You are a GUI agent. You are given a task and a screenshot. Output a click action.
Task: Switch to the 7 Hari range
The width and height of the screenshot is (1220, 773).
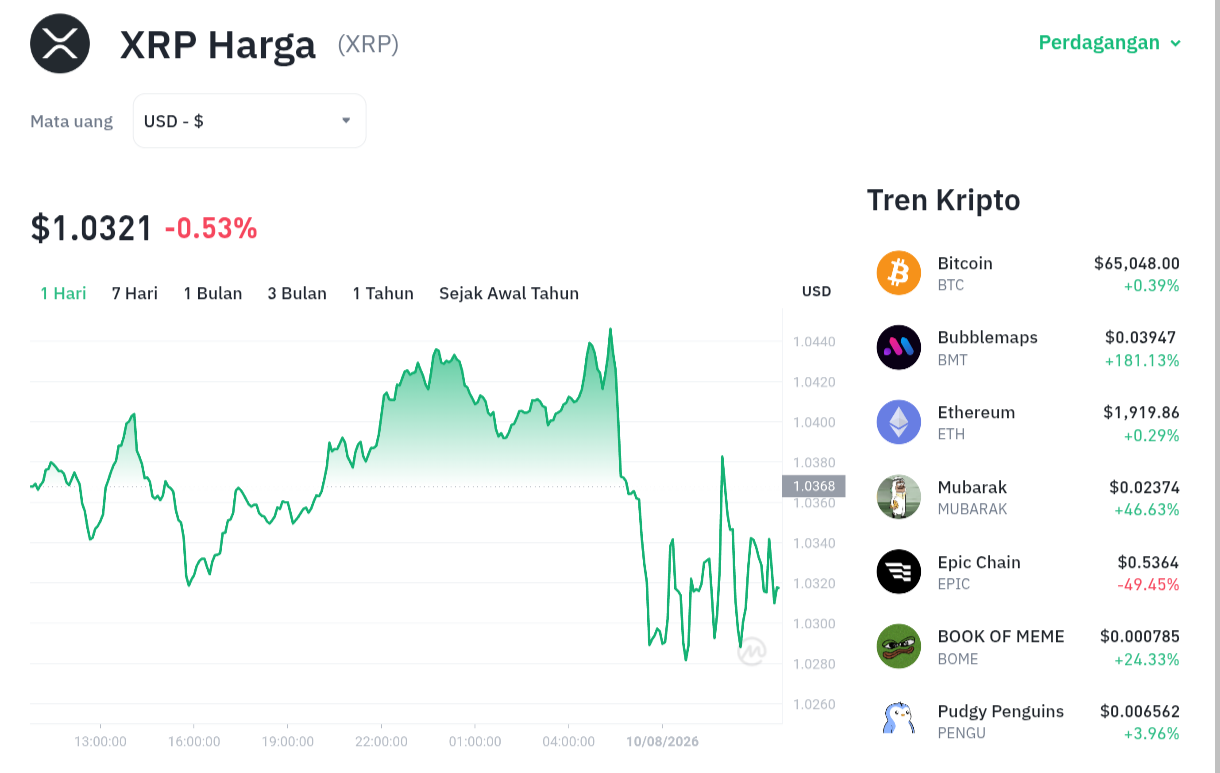pyautogui.click(x=135, y=293)
